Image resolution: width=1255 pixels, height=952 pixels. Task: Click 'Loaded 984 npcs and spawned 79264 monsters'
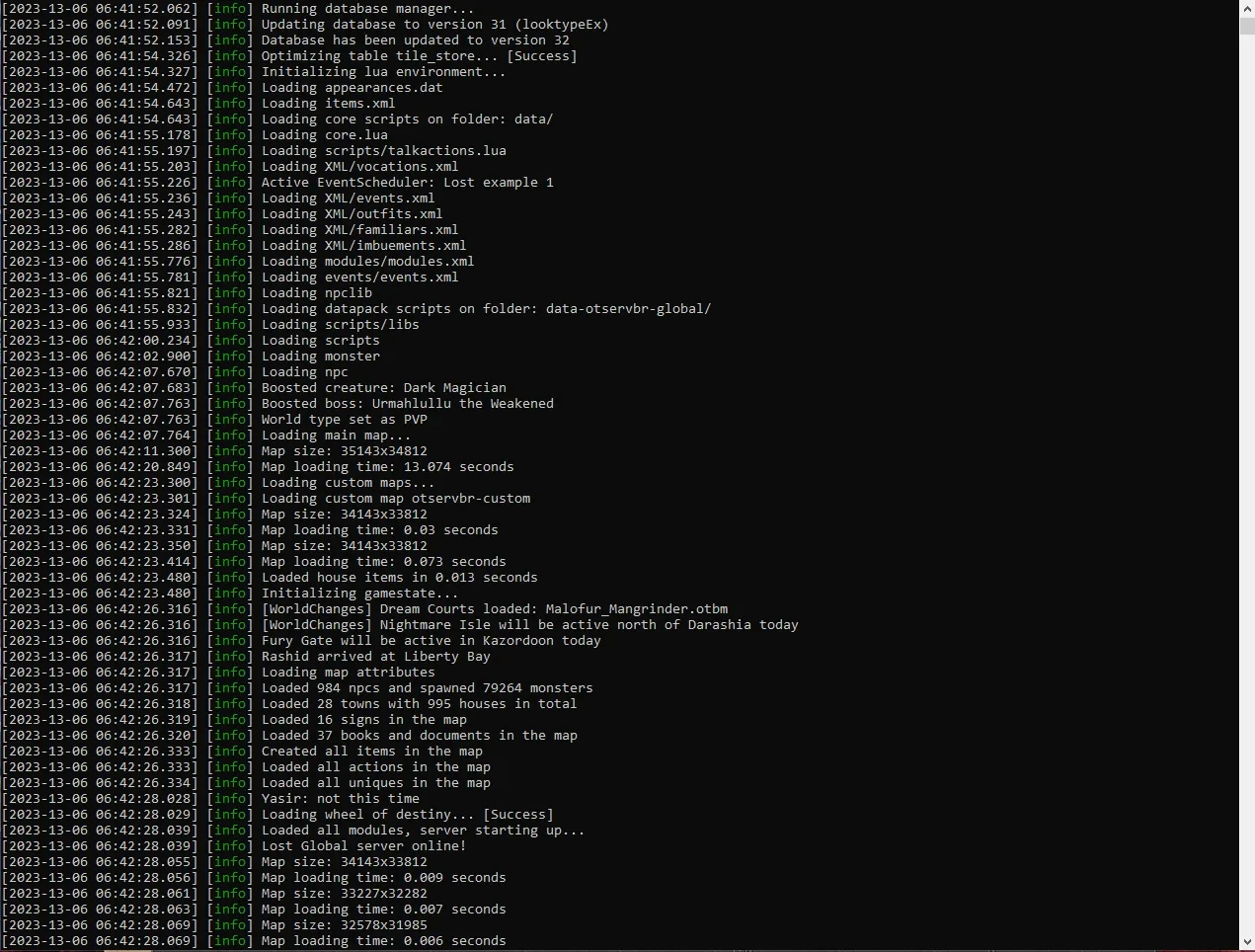click(x=427, y=687)
